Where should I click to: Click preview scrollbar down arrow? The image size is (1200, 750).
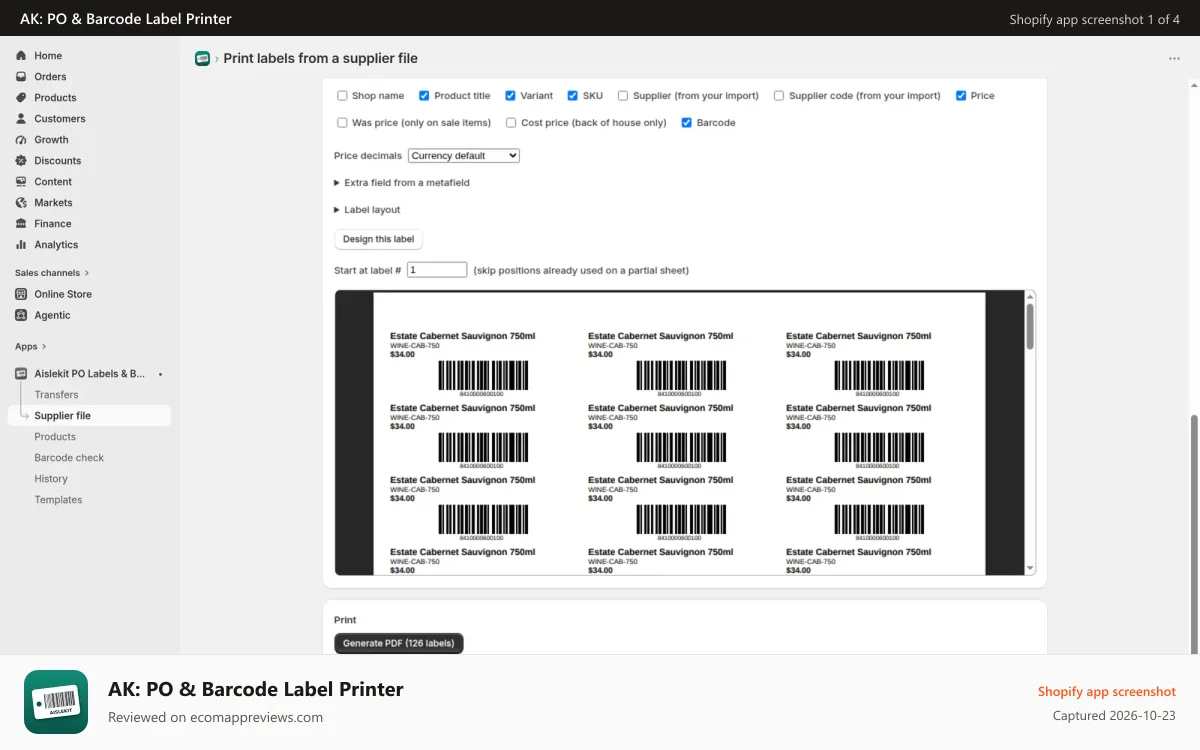click(1030, 569)
